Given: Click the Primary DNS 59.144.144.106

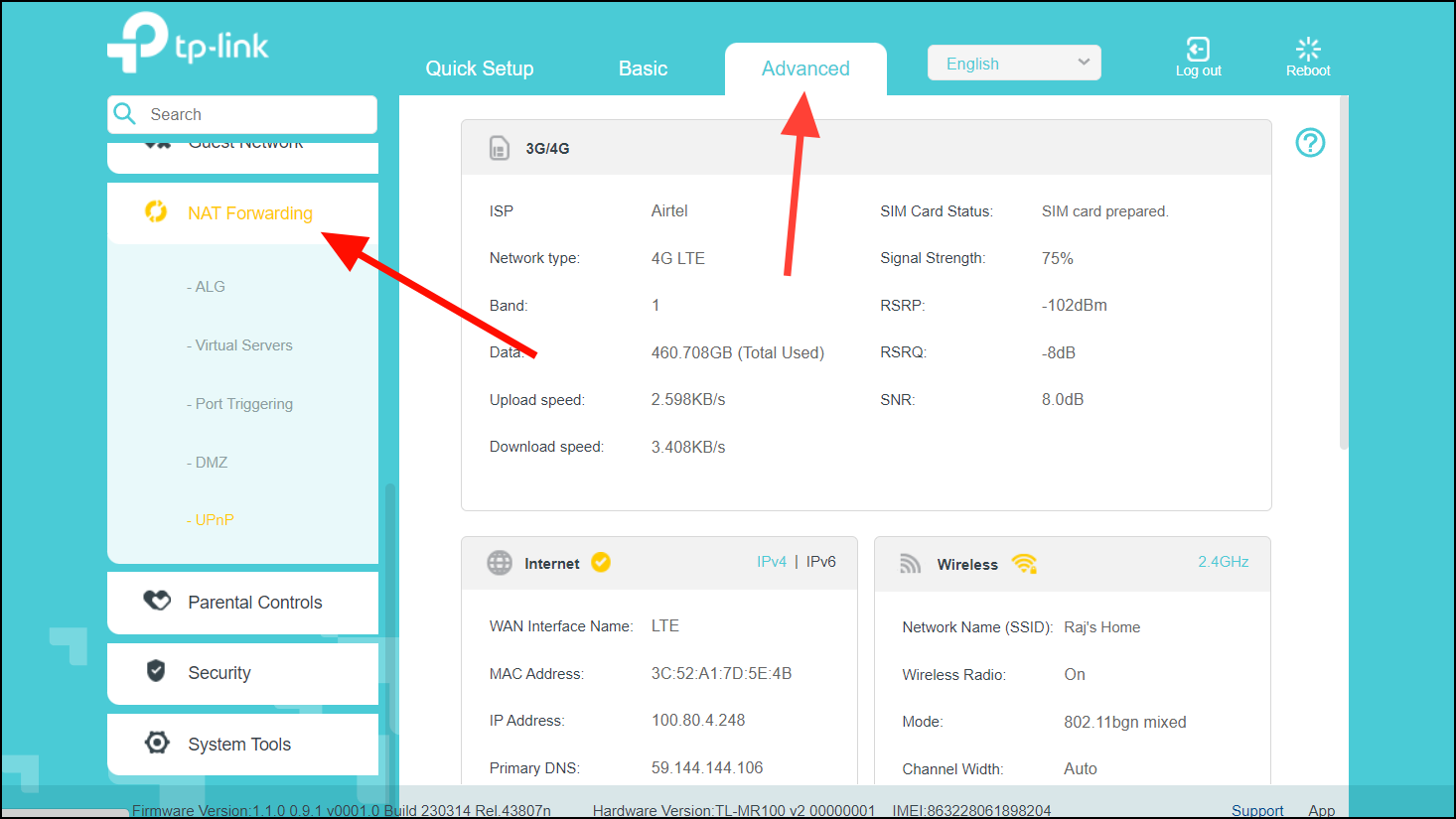Looking at the screenshot, I should point(707,768).
